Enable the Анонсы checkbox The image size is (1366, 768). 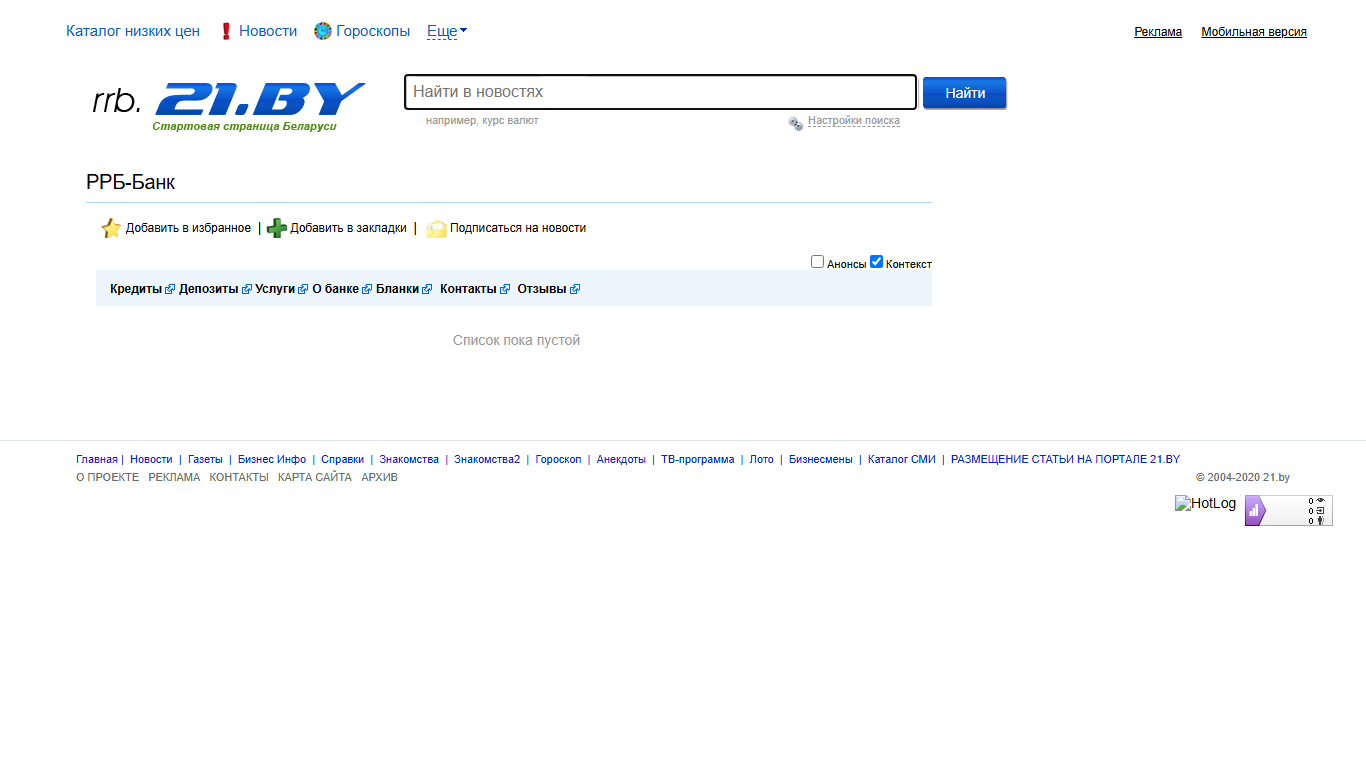click(817, 262)
